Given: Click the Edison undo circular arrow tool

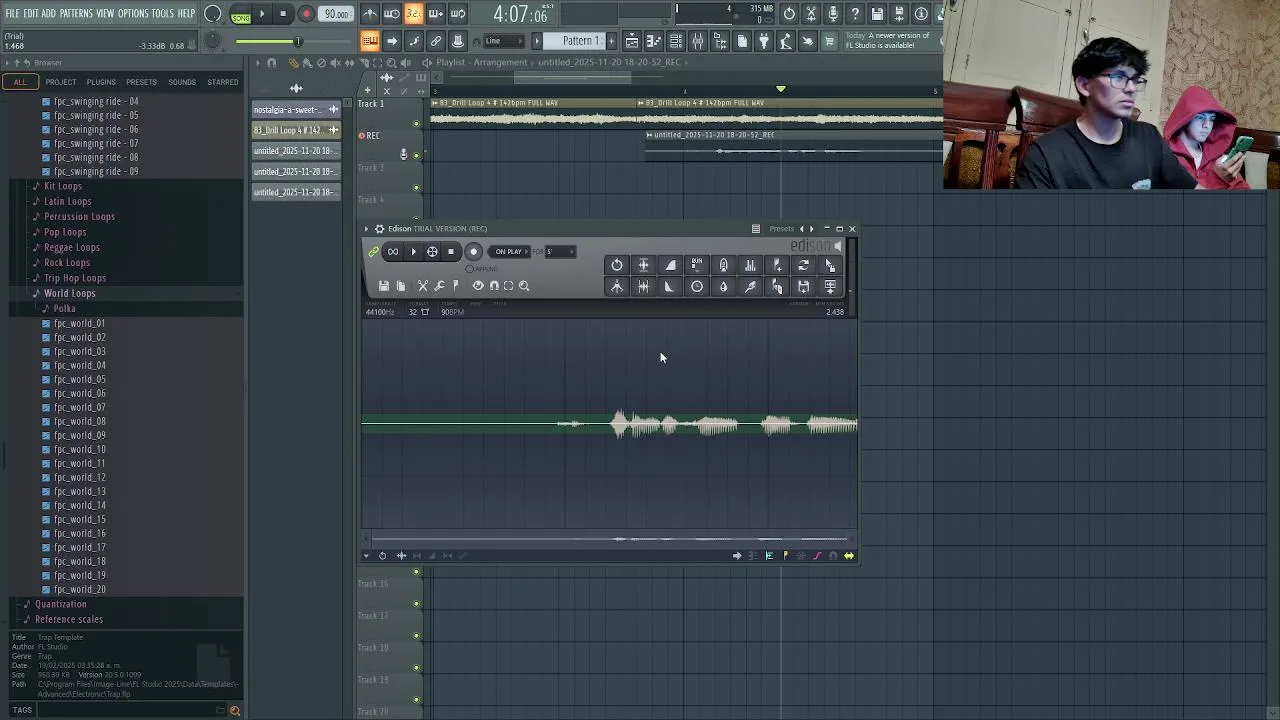Looking at the screenshot, I should click(617, 265).
